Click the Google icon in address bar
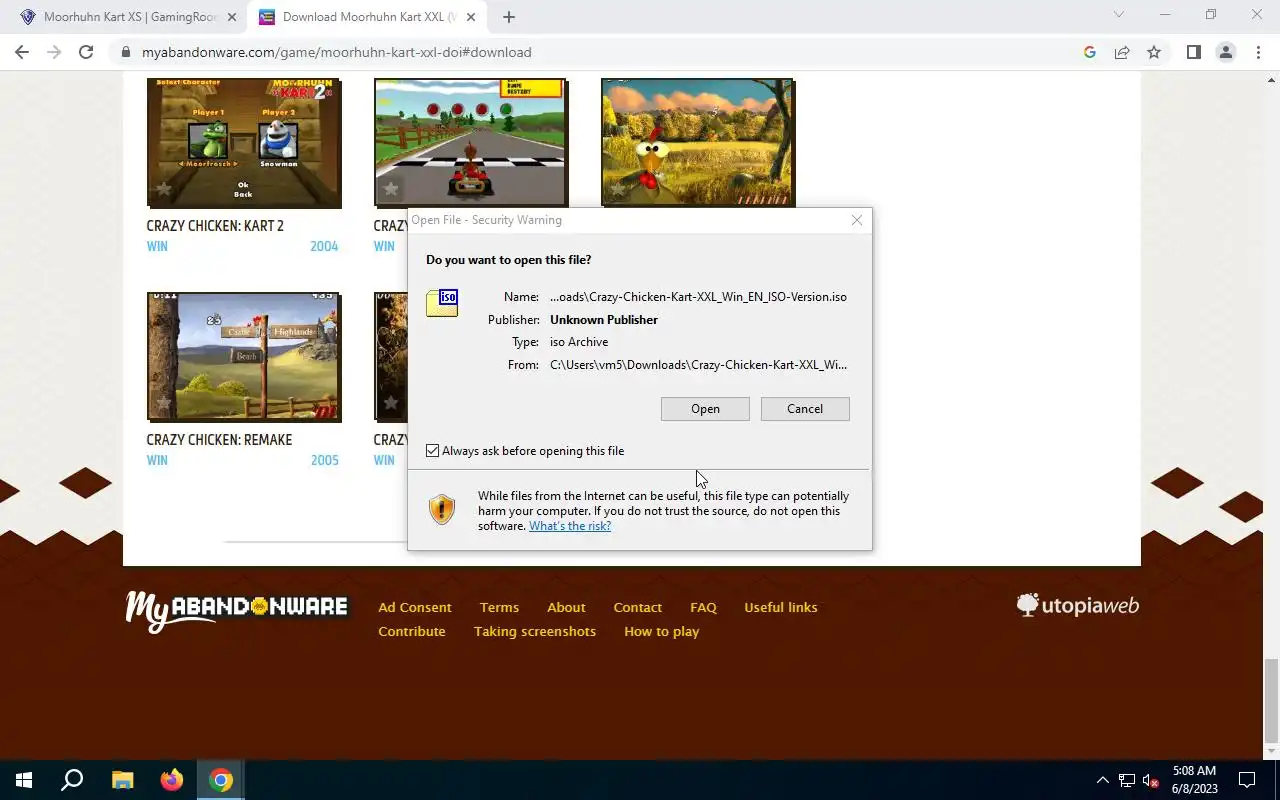Image resolution: width=1280 pixels, height=800 pixels. tap(1090, 52)
